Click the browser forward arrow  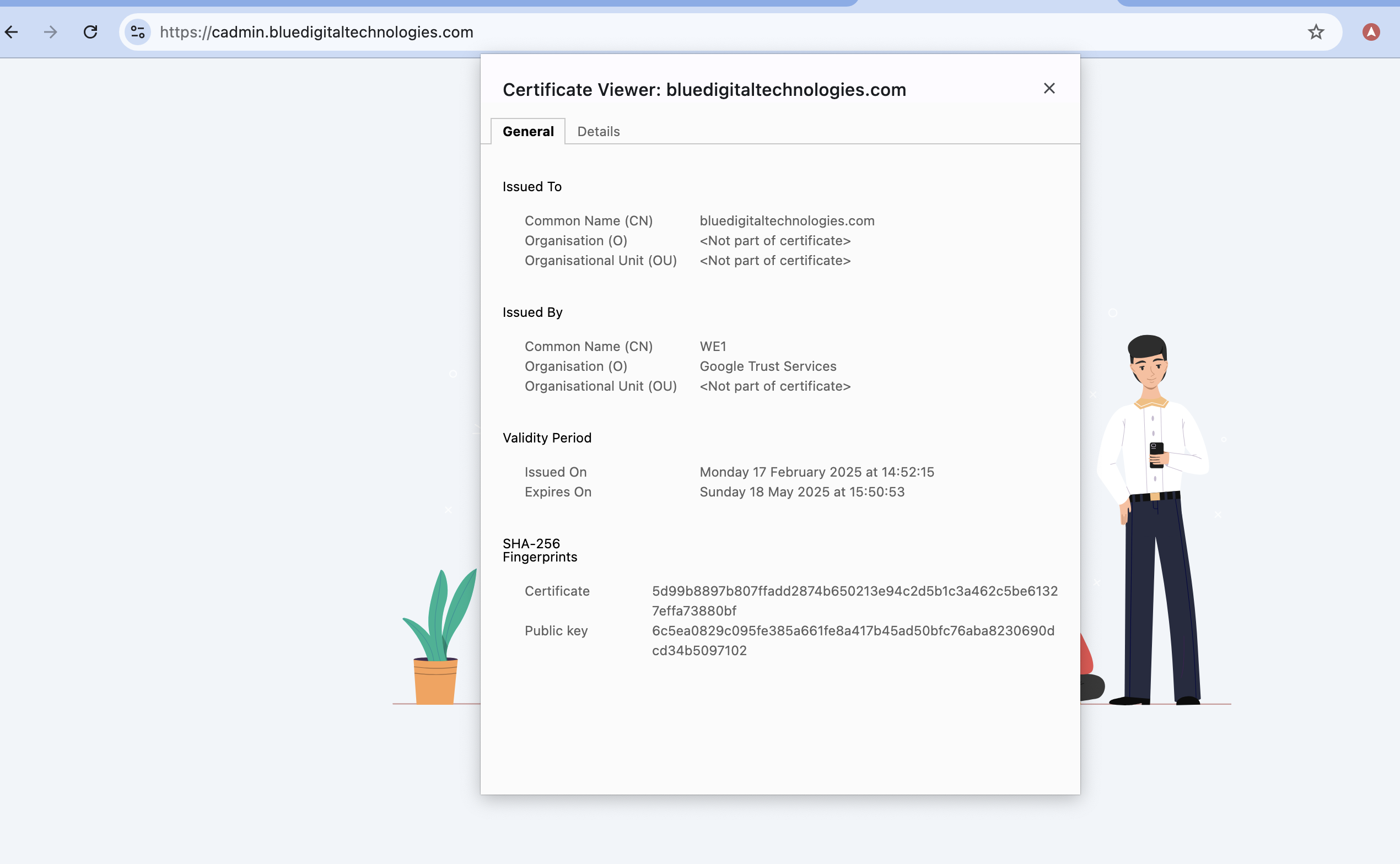pos(50,32)
